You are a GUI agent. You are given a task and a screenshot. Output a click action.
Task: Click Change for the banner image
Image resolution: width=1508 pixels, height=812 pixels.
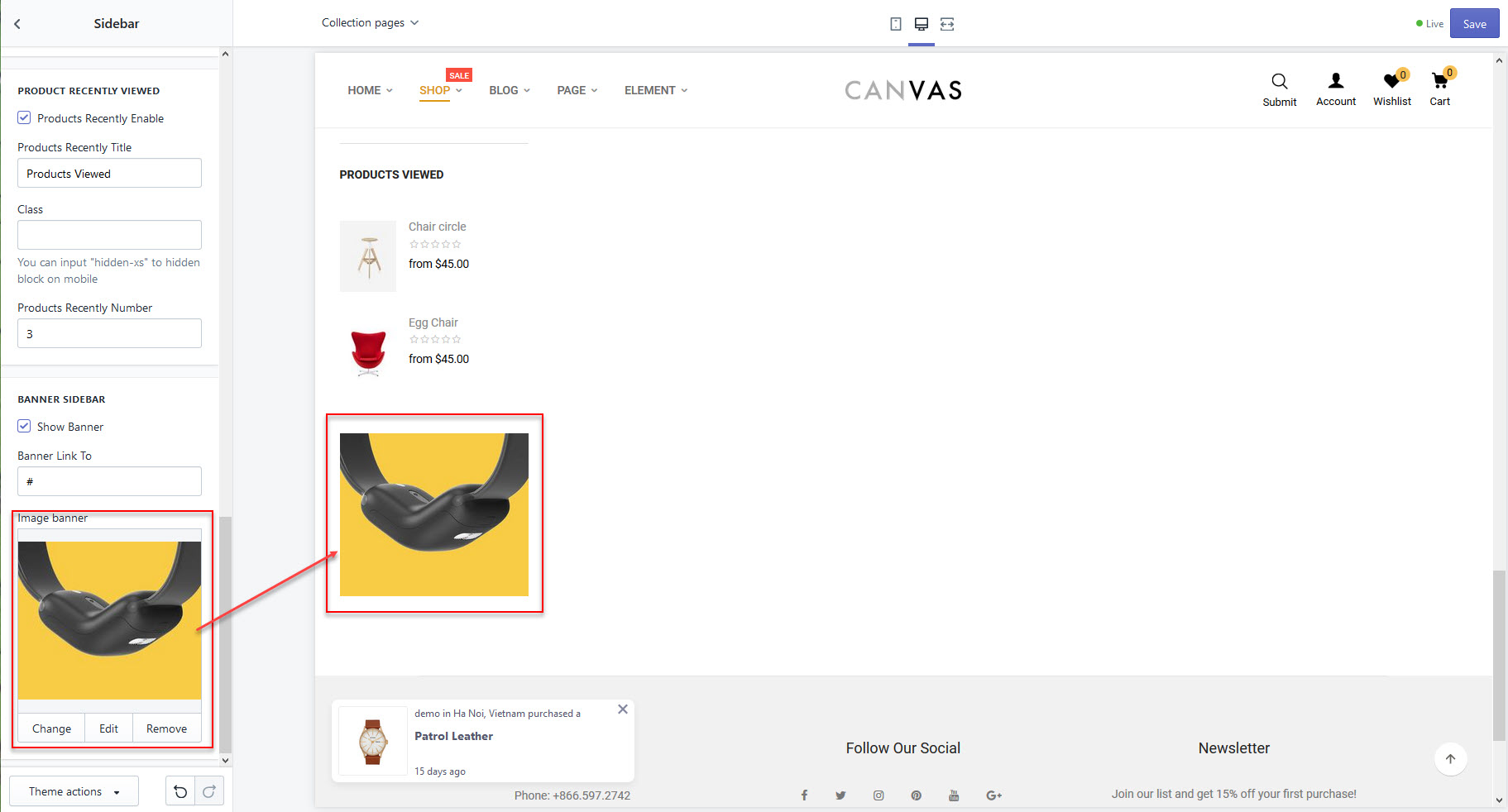[x=51, y=728]
